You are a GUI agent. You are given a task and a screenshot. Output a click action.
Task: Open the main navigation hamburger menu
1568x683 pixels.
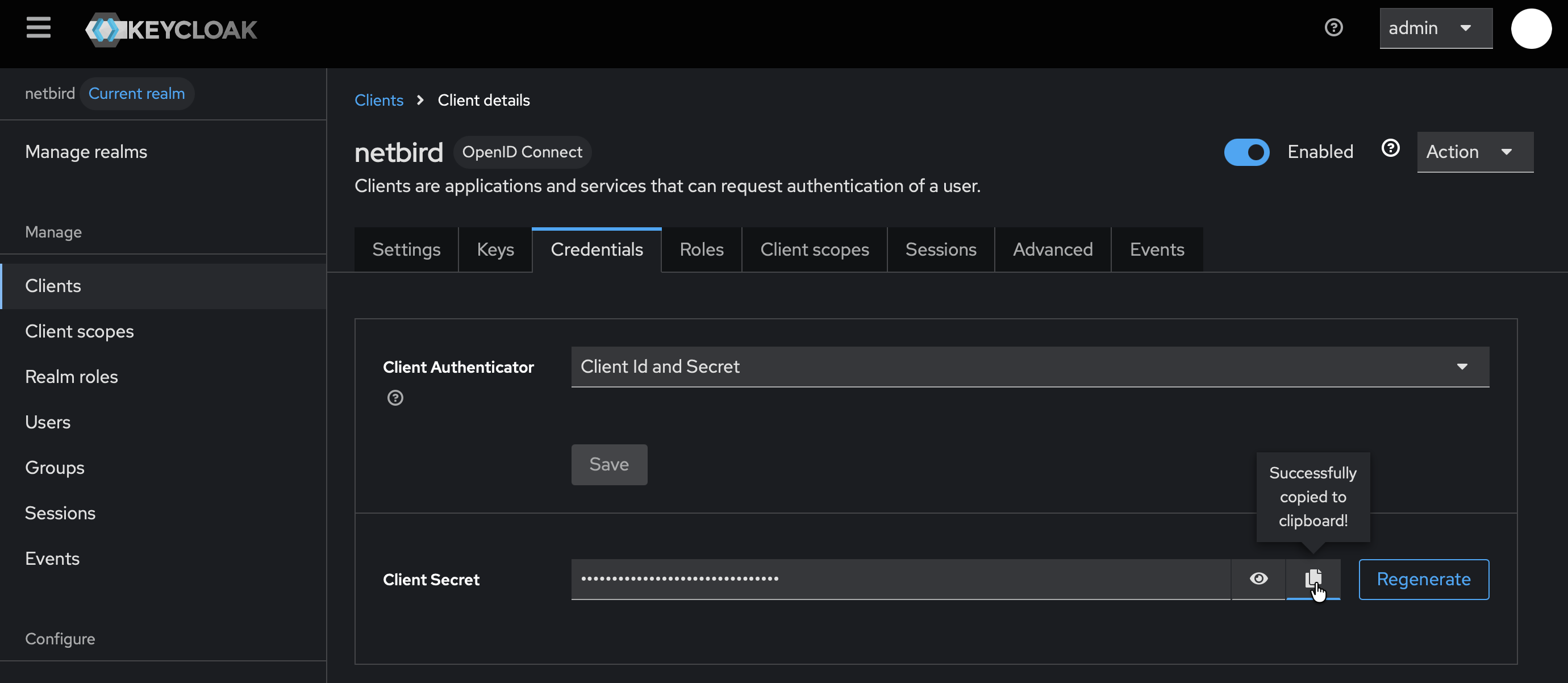(37, 28)
